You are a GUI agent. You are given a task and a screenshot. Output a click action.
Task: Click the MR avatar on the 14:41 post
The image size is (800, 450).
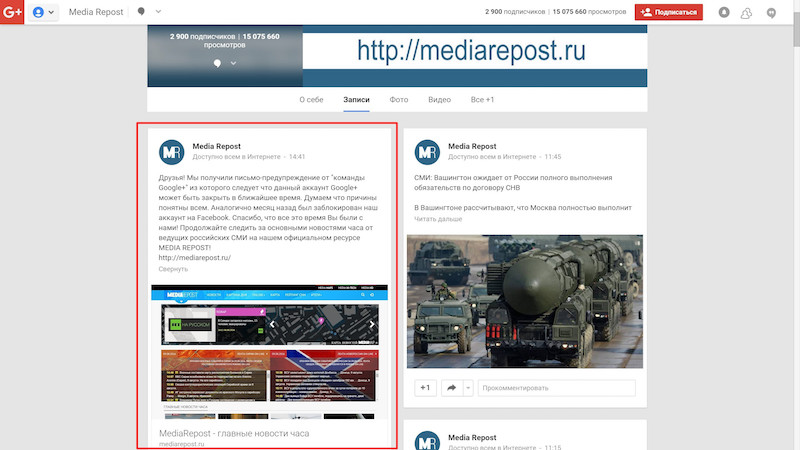click(x=171, y=152)
